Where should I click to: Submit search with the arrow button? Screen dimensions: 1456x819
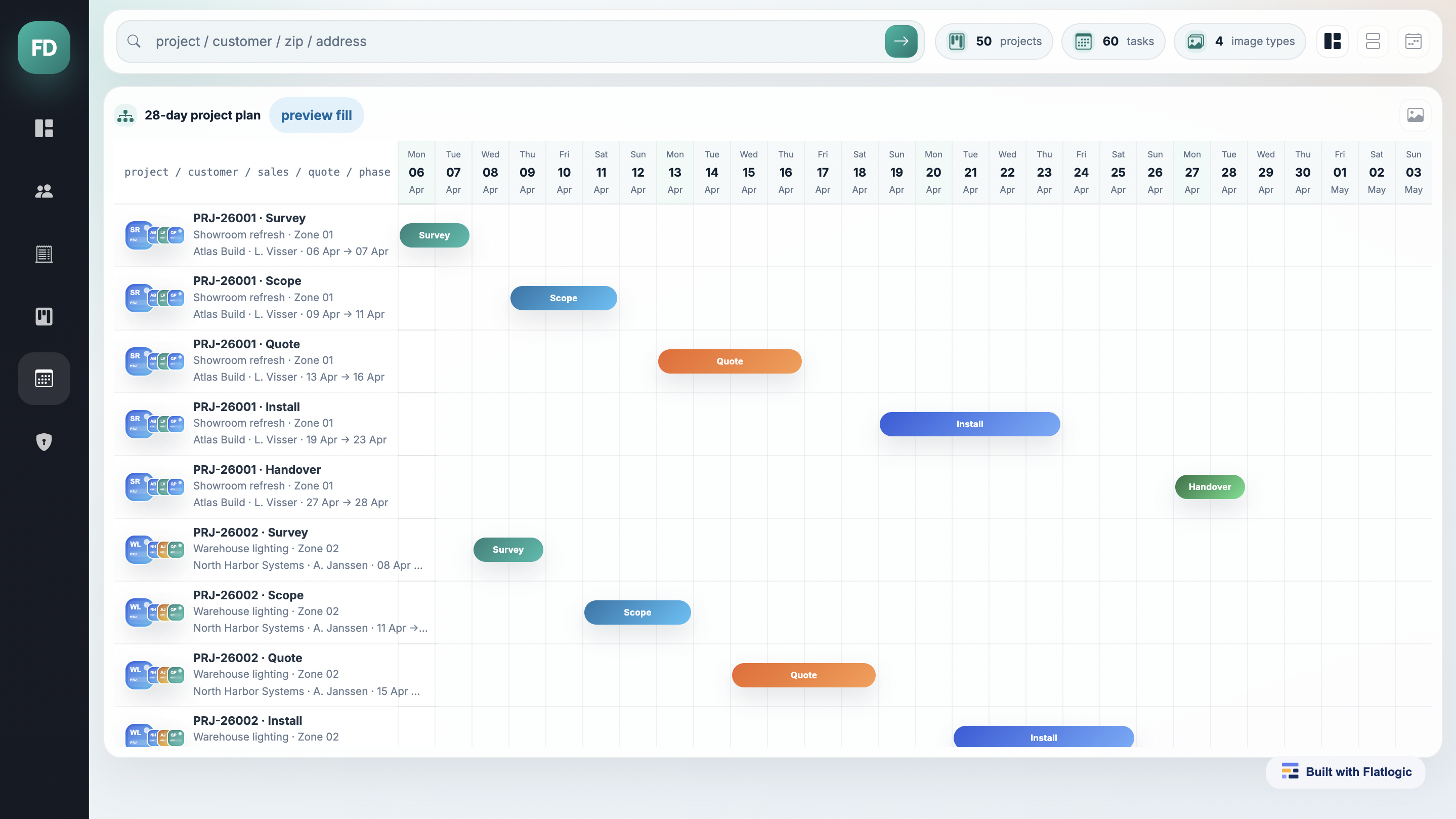[901, 40]
